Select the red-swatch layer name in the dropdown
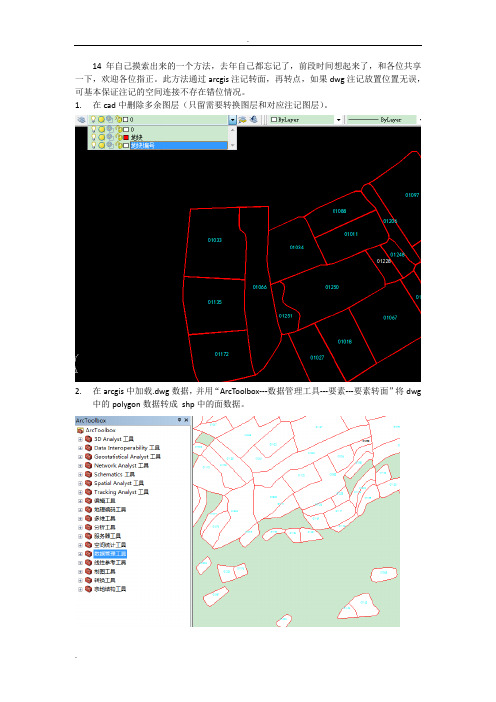 pyautogui.click(x=137, y=137)
